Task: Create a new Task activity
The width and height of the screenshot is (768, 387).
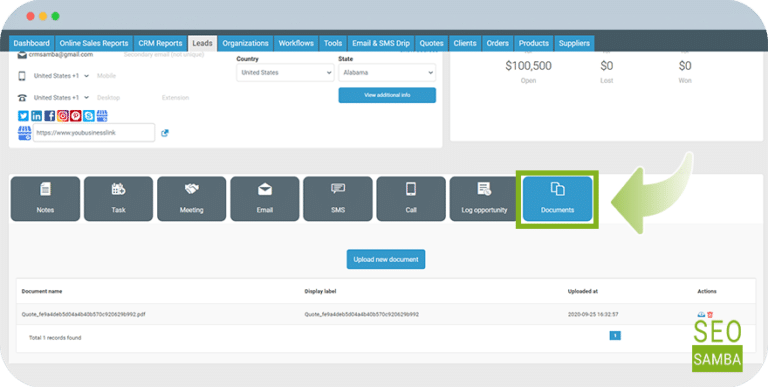Action: coord(118,199)
